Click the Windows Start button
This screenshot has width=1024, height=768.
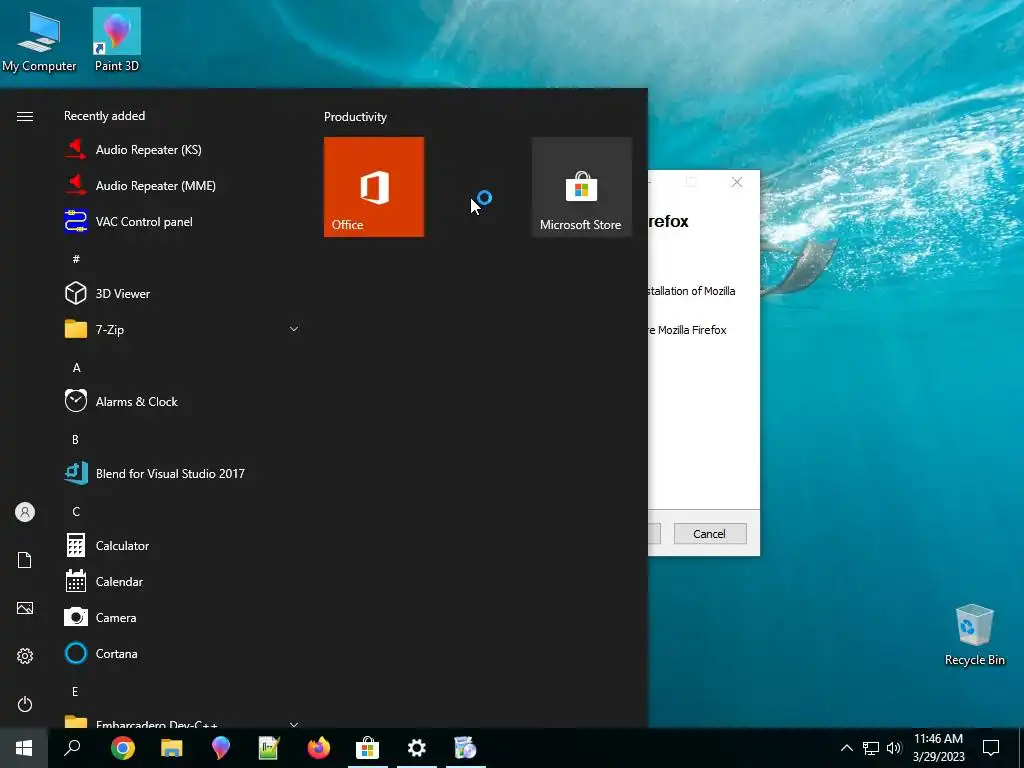(24, 748)
